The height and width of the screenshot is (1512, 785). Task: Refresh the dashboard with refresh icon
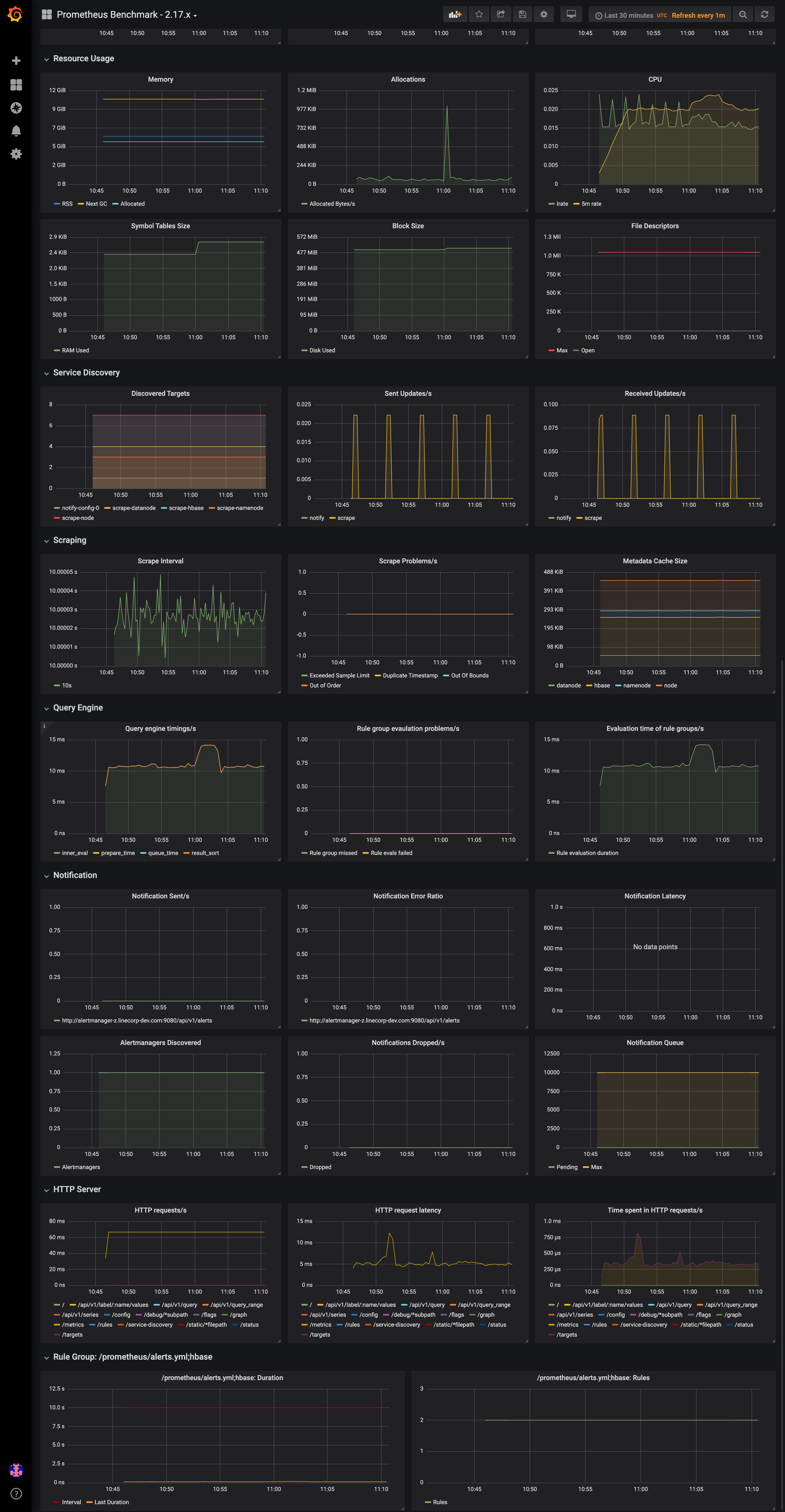(x=765, y=15)
